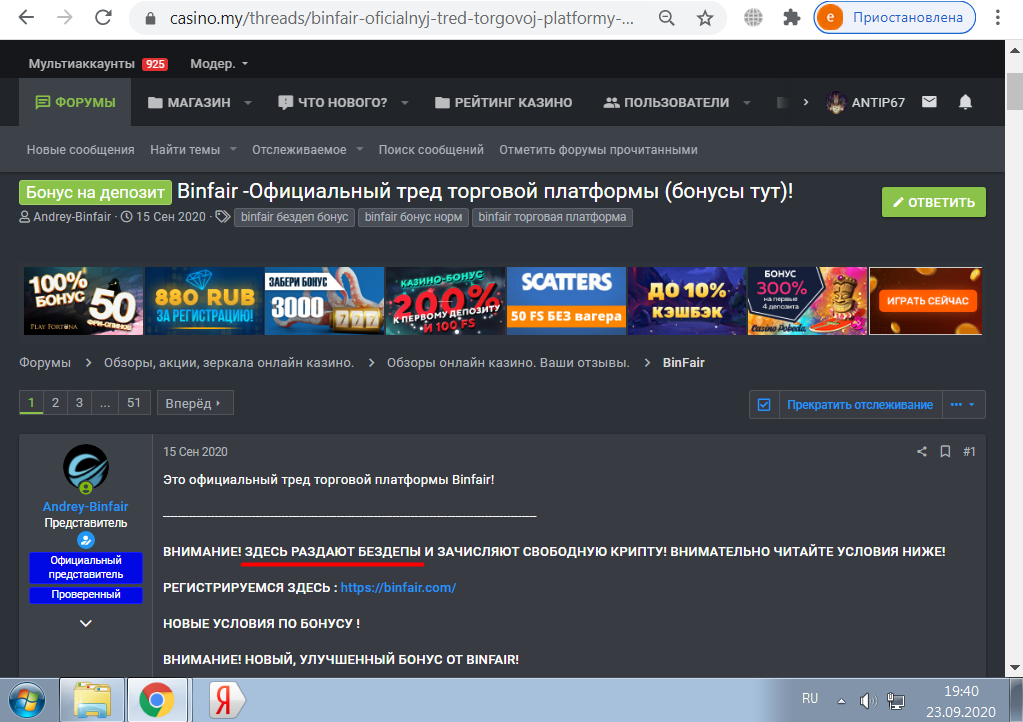Open ПОЛЬЗОВАТЕЛИ section
The image size is (1023, 722).
pyautogui.click(x=666, y=102)
